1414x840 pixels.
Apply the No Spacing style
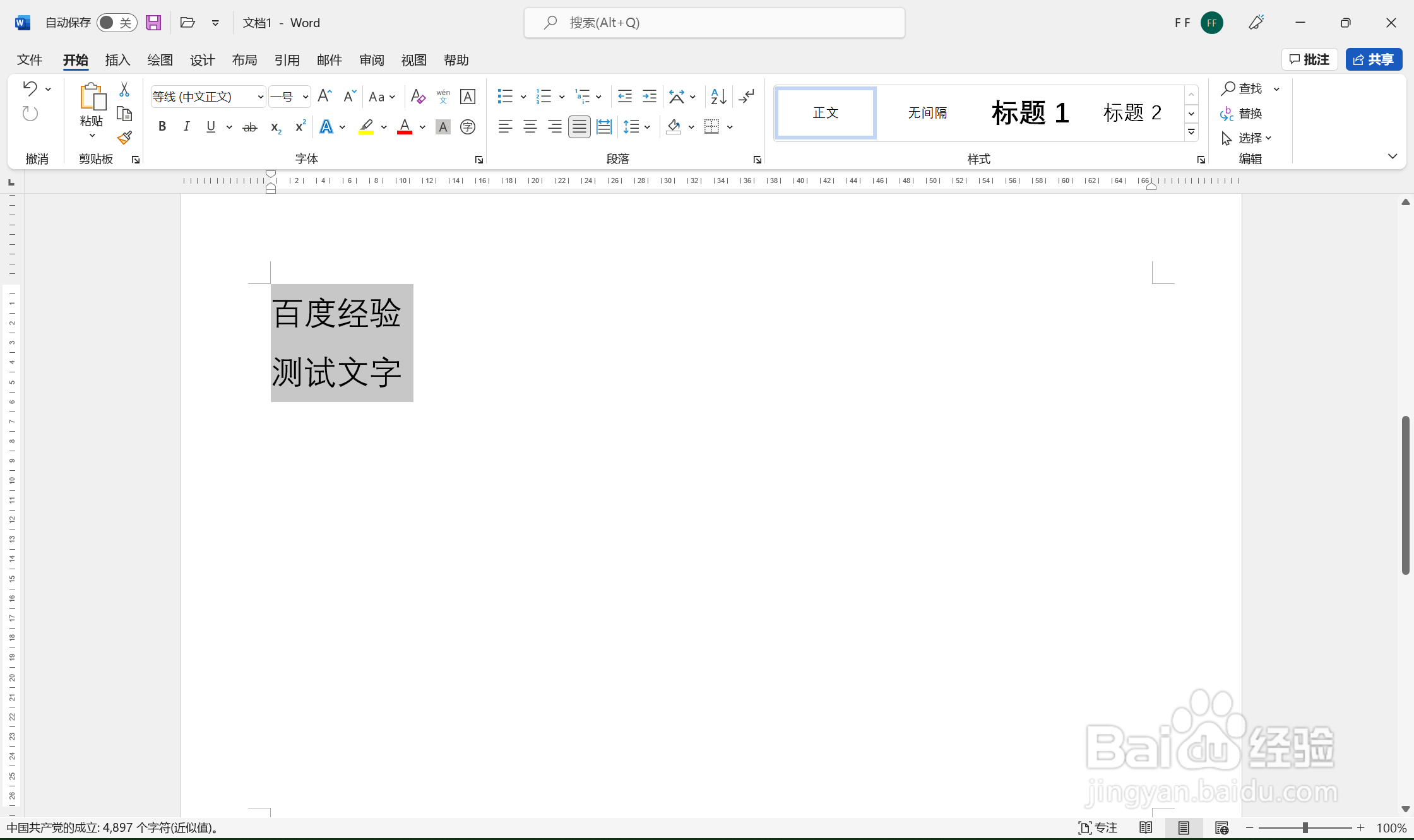927,113
